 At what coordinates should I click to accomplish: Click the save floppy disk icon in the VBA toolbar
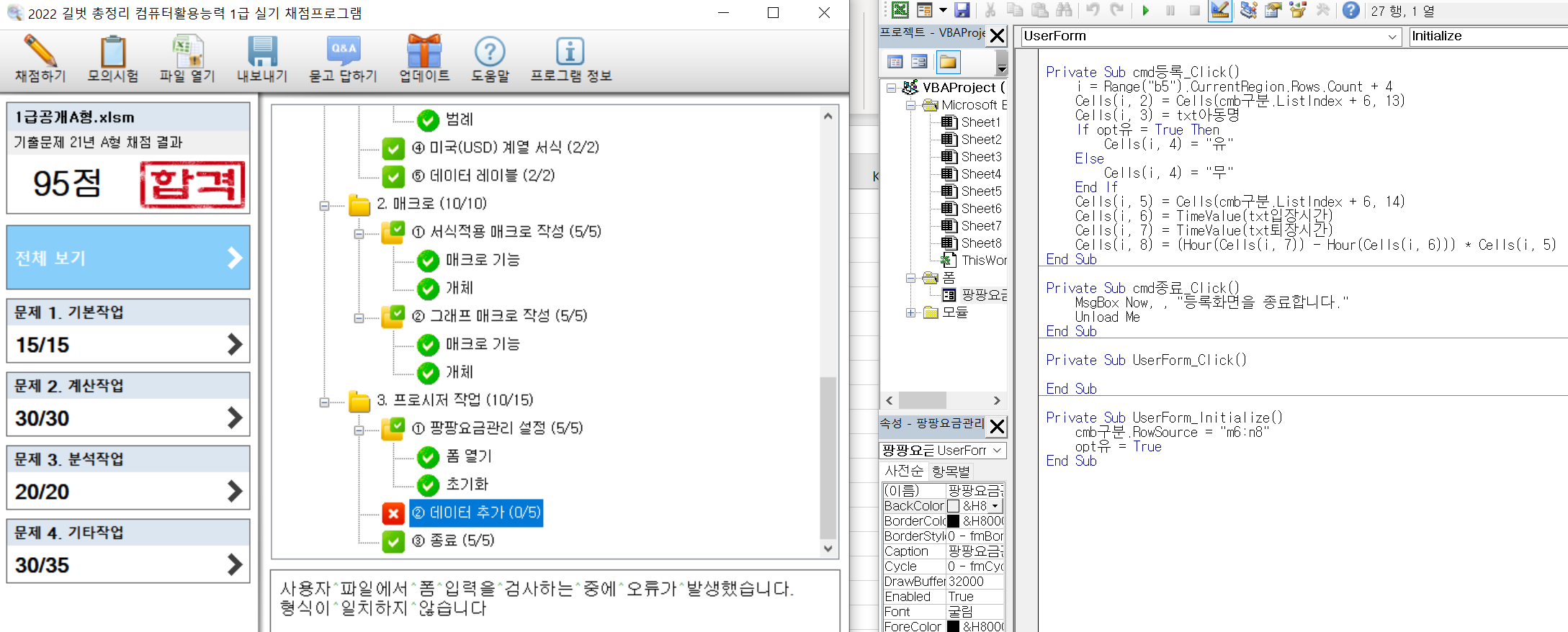(x=962, y=11)
